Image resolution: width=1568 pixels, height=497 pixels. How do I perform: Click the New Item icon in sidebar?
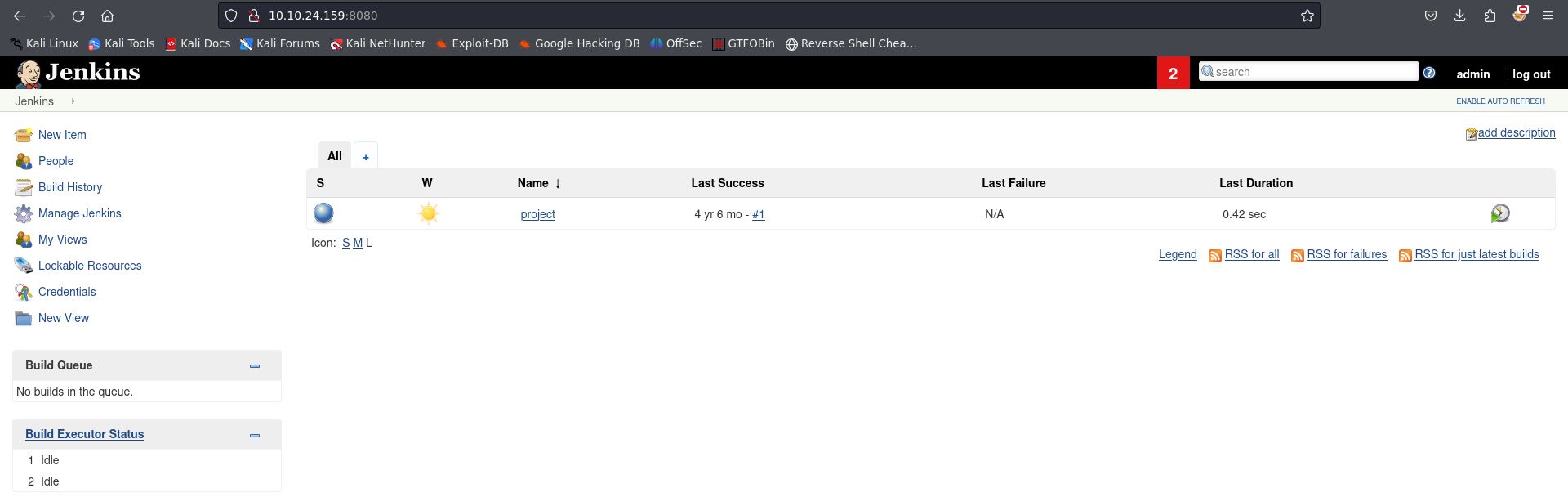click(x=24, y=135)
